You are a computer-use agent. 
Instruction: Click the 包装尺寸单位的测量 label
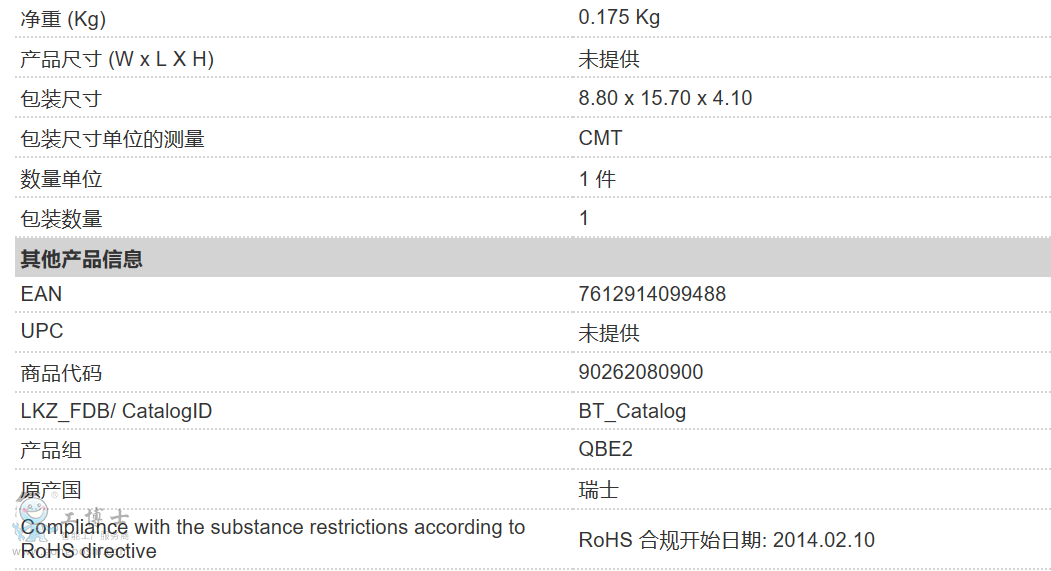click(x=112, y=139)
